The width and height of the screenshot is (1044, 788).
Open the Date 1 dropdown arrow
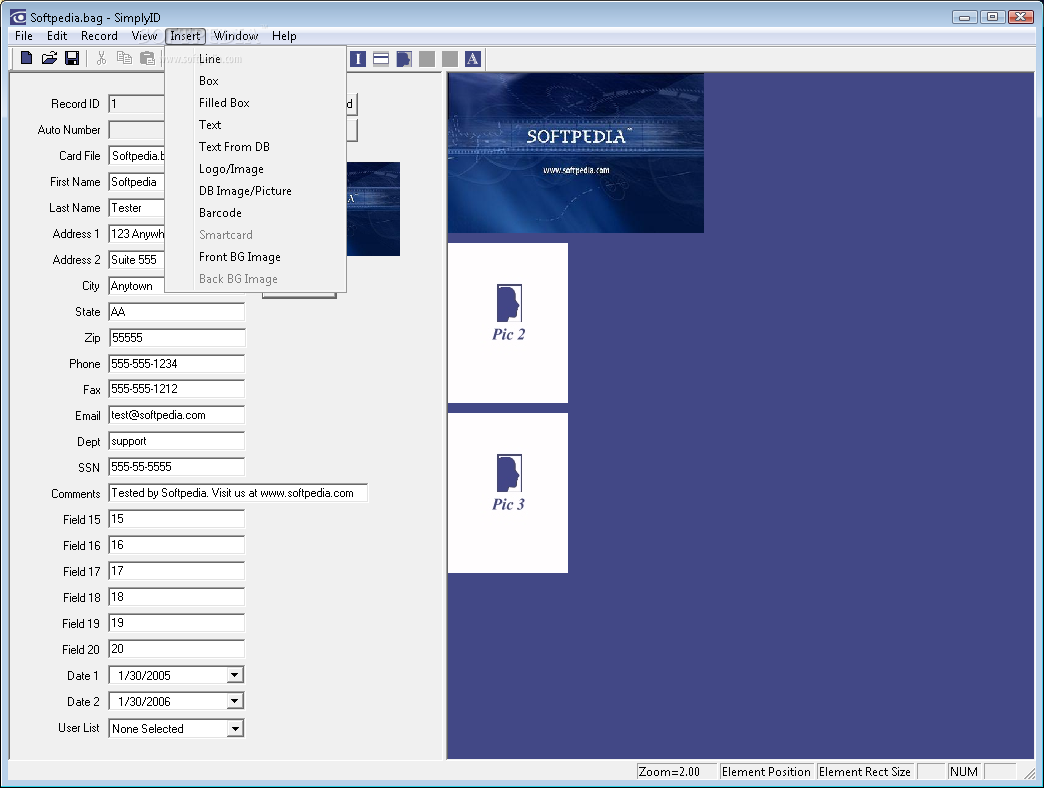(x=234, y=675)
